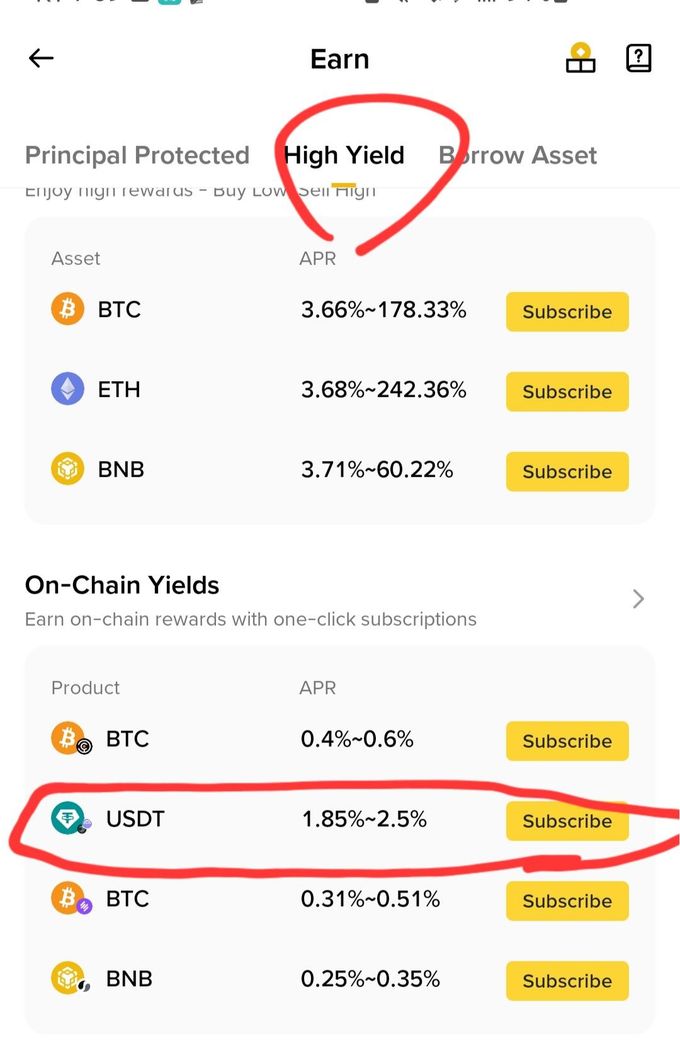Tap the back arrow icon
Viewport: 680px width, 1040px height.
click(41, 59)
